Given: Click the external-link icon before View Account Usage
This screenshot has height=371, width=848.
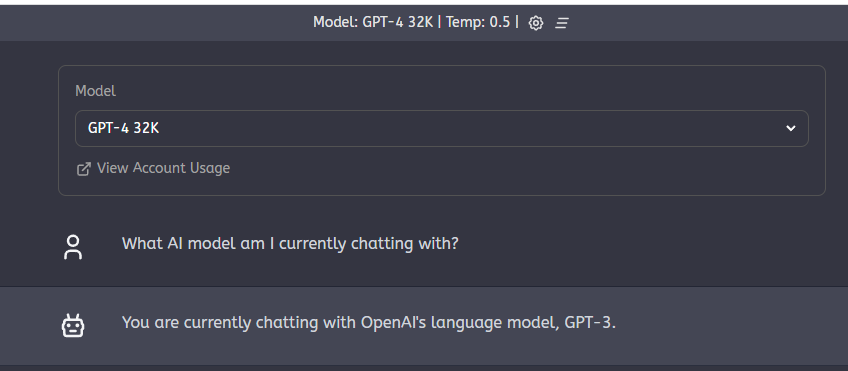Looking at the screenshot, I should (83, 169).
